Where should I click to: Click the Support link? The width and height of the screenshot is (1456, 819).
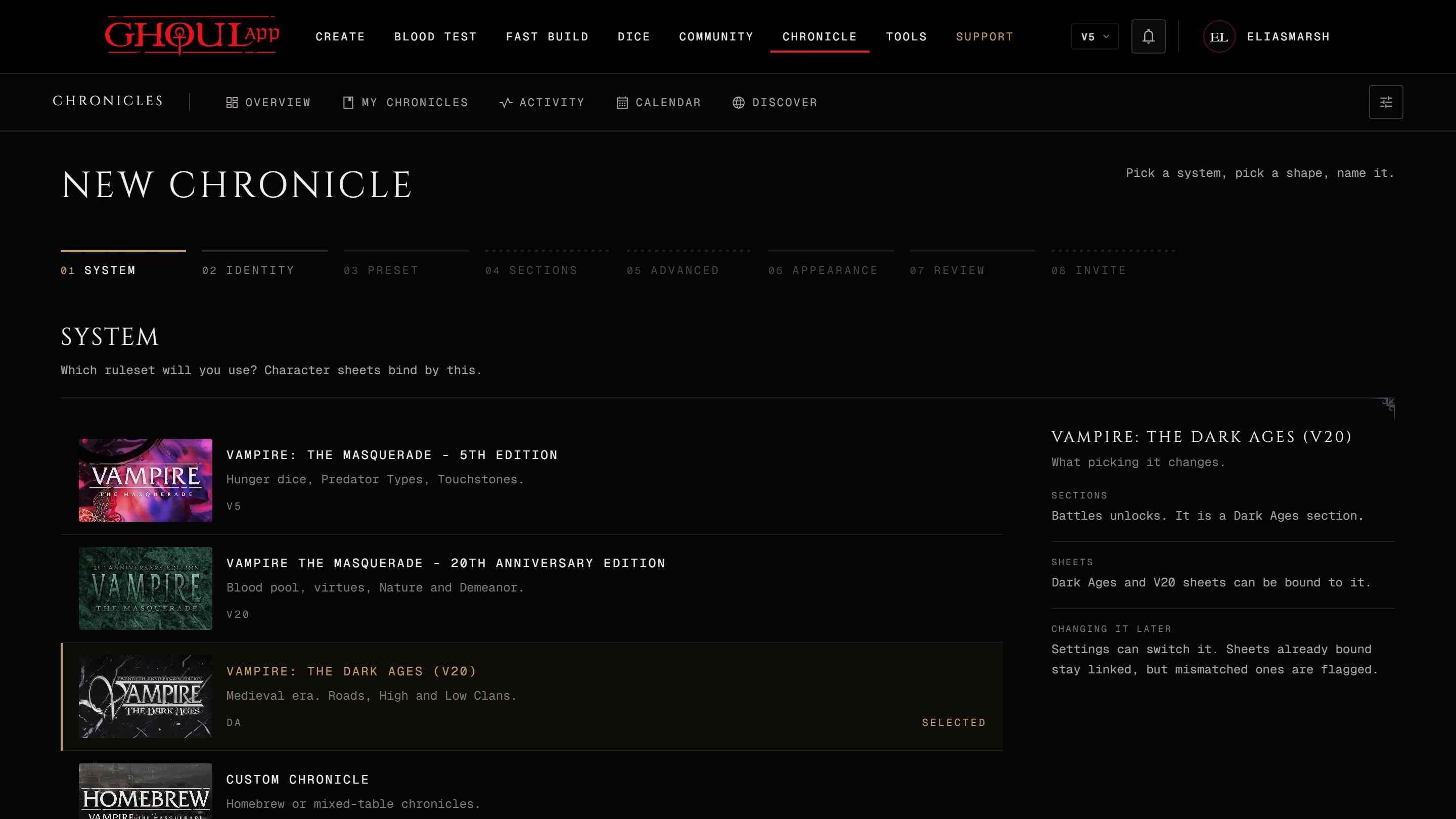[x=985, y=37]
